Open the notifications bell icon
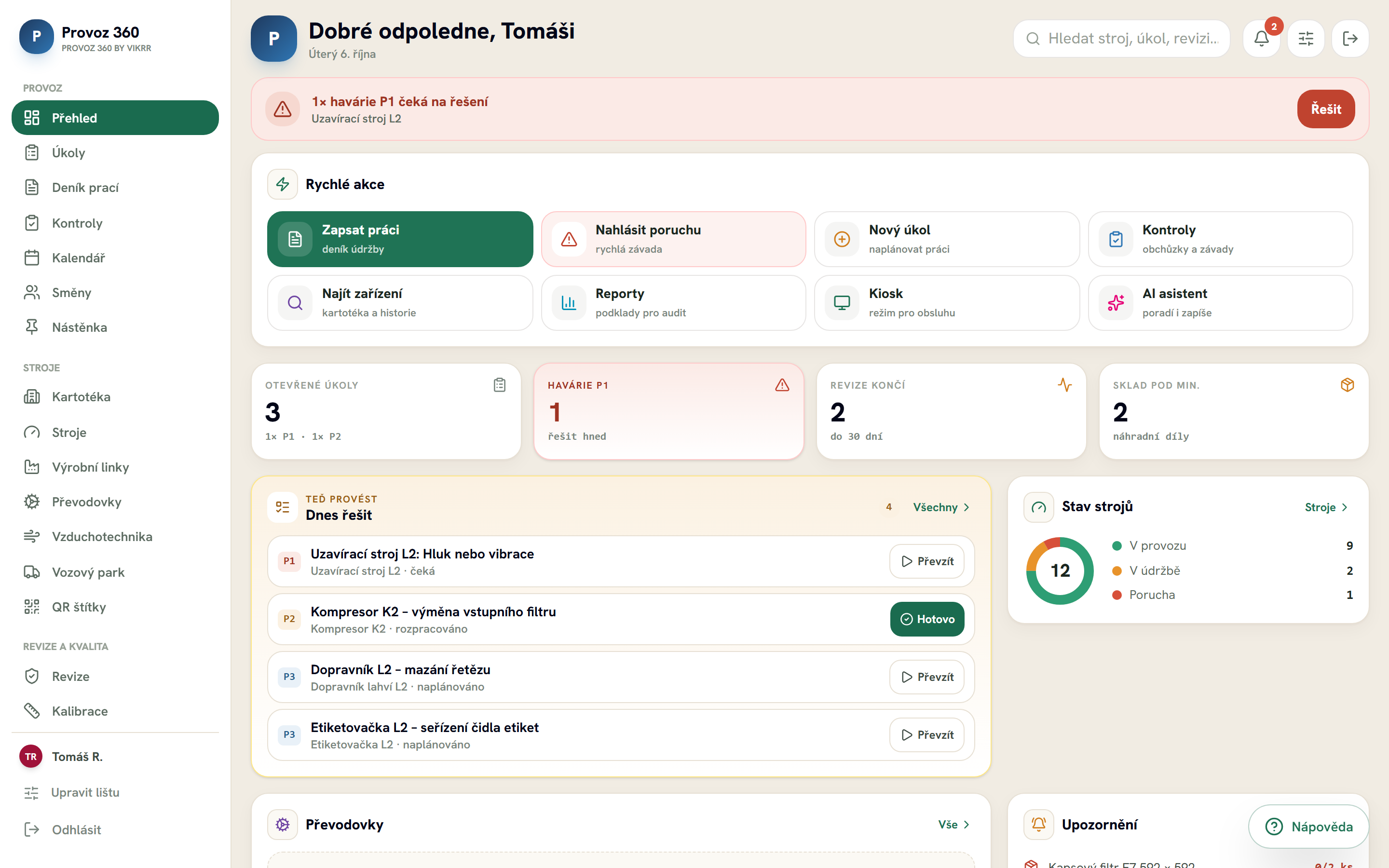The image size is (1389, 868). (x=1261, y=39)
